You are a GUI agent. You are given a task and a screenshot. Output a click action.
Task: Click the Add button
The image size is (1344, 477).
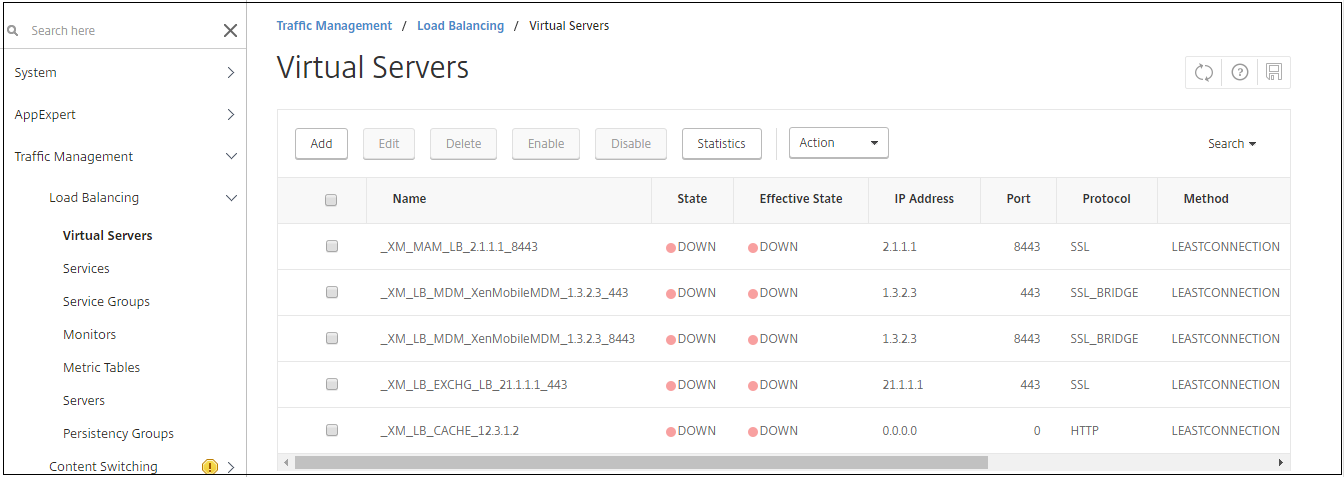pos(321,144)
